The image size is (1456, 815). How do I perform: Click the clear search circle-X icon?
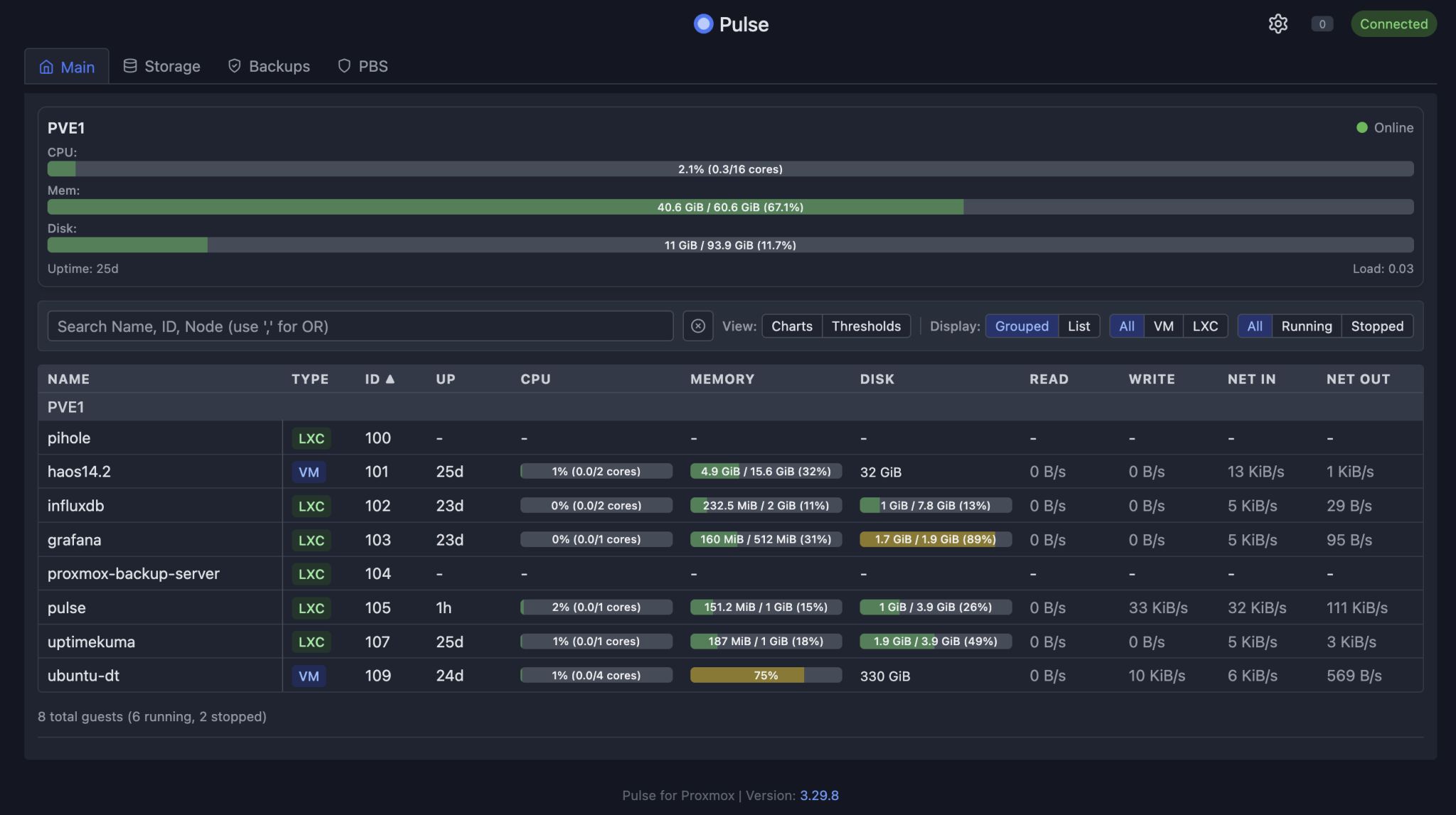click(x=697, y=325)
